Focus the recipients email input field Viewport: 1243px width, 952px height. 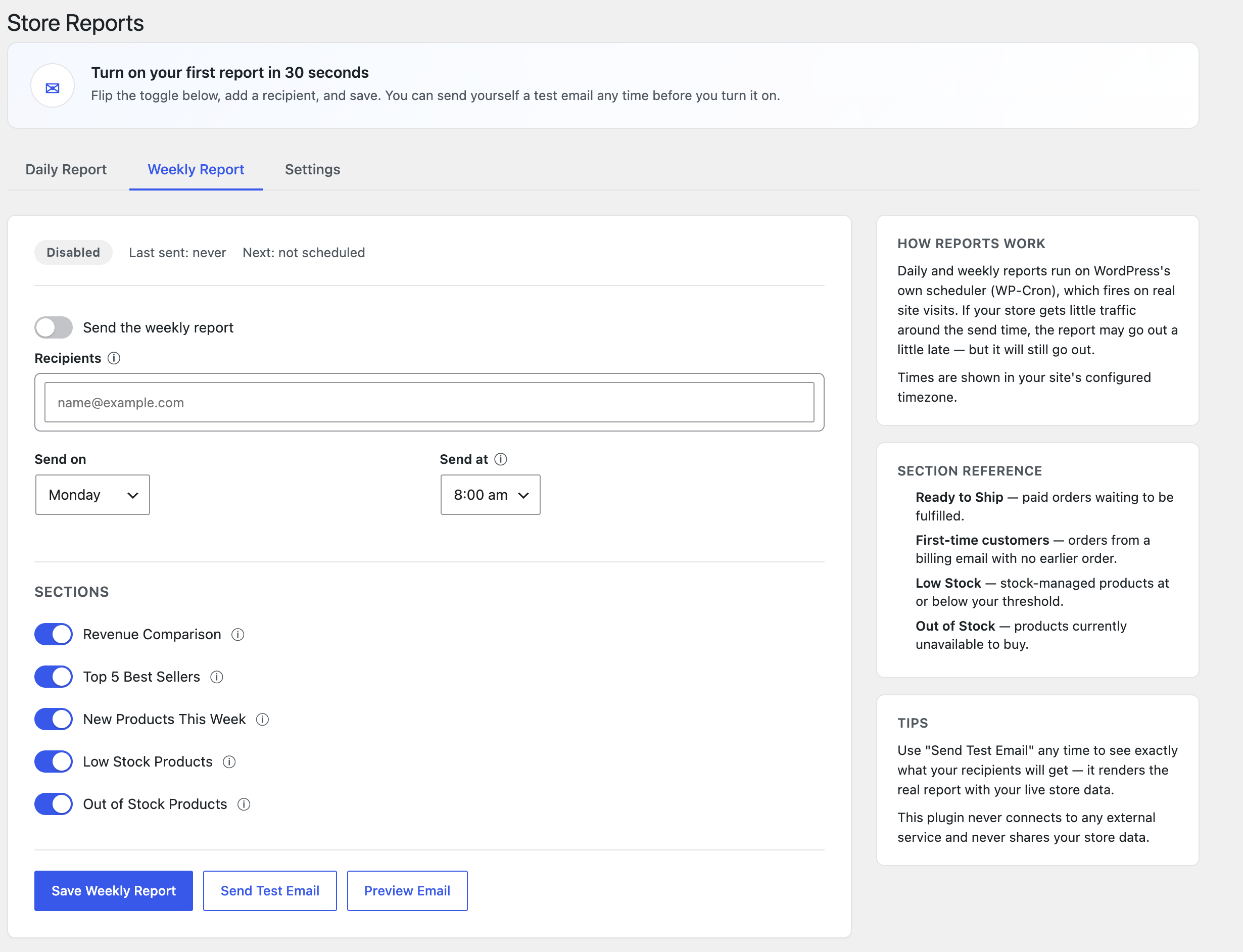[x=429, y=402]
